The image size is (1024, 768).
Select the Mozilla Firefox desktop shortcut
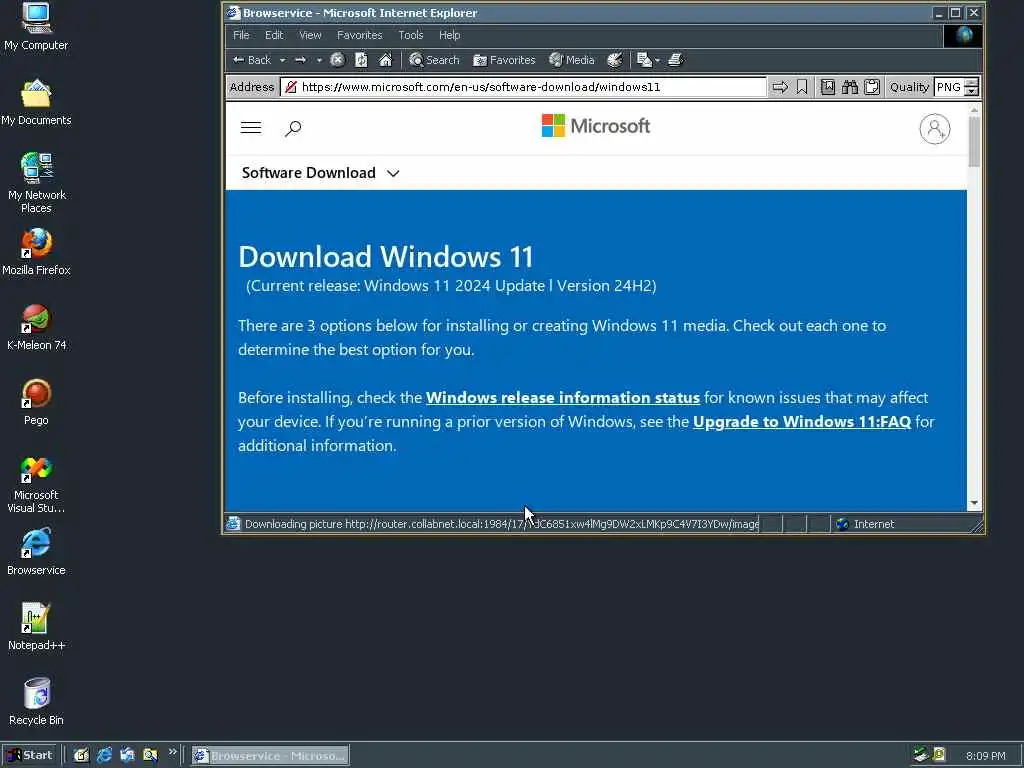(x=36, y=252)
